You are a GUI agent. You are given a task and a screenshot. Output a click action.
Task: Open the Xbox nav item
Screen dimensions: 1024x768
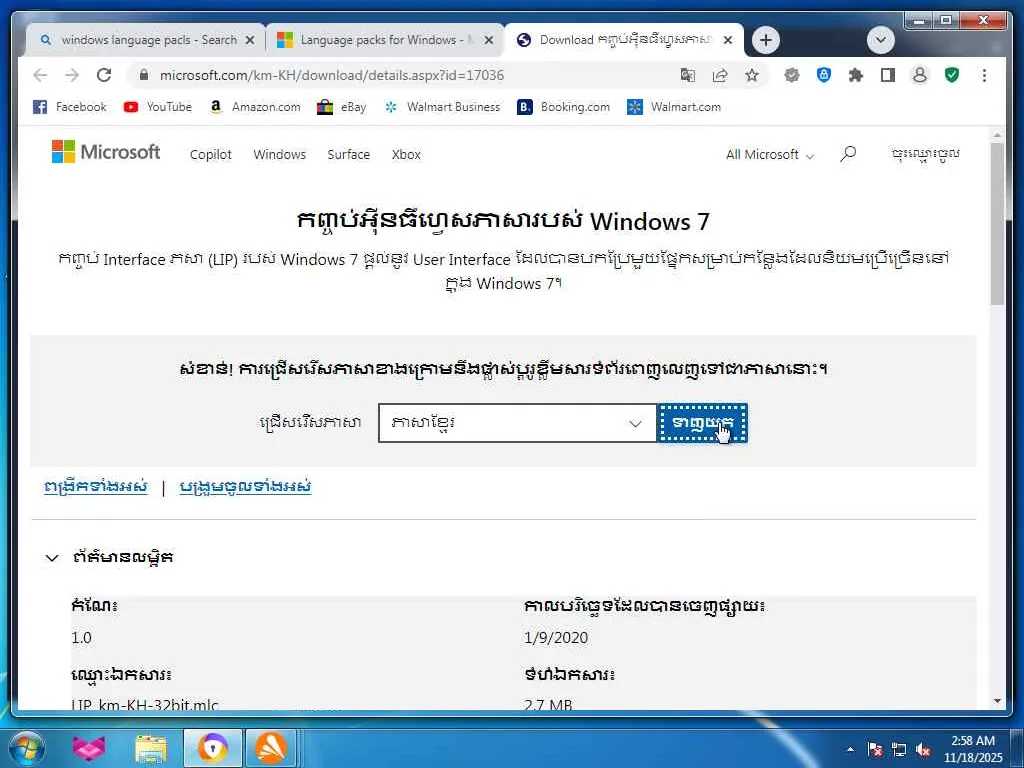pyautogui.click(x=406, y=155)
